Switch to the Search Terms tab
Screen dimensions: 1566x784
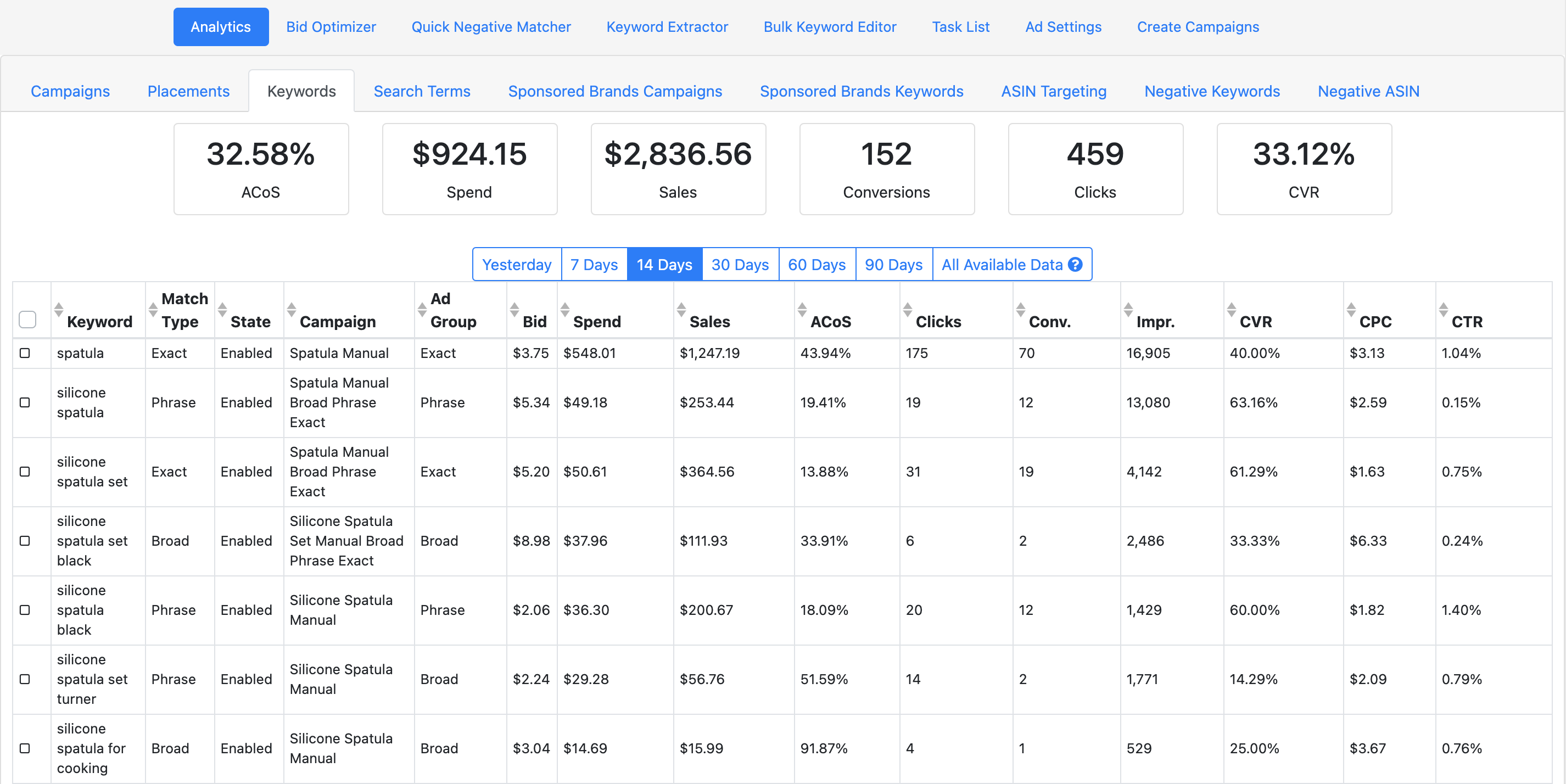(x=422, y=91)
